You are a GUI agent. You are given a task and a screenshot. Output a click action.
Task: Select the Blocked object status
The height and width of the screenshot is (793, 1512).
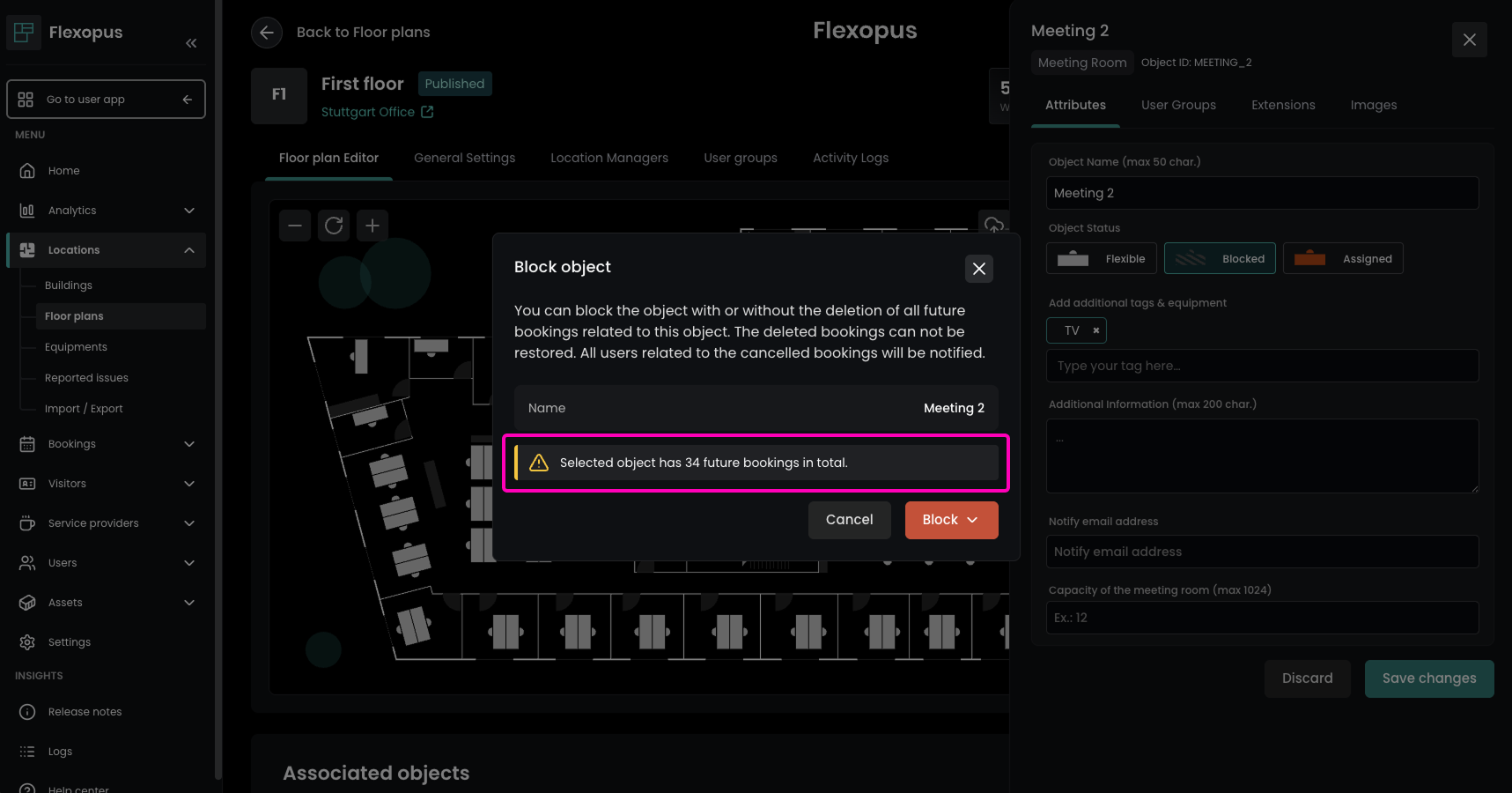coord(1220,259)
